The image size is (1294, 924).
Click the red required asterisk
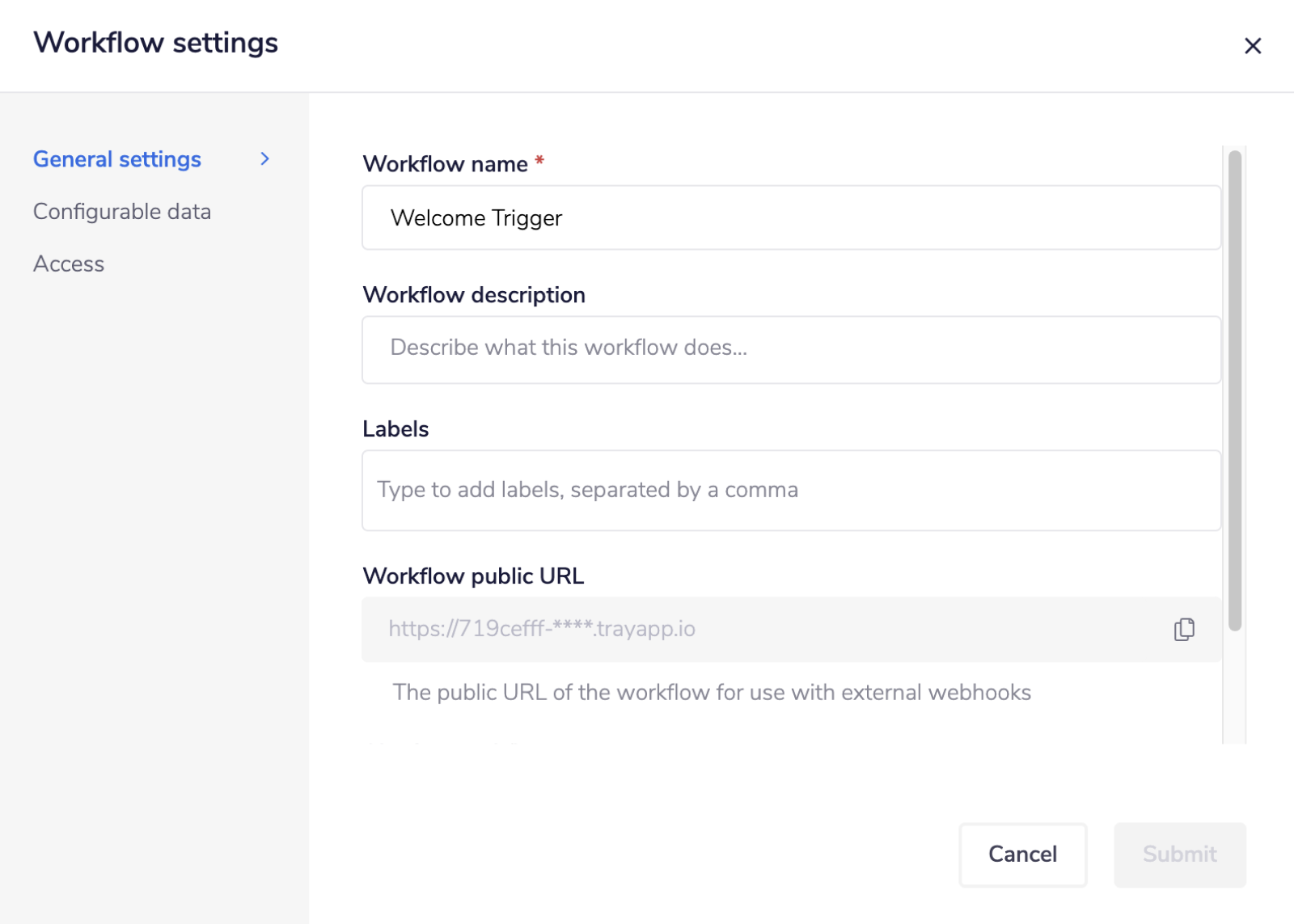(540, 162)
